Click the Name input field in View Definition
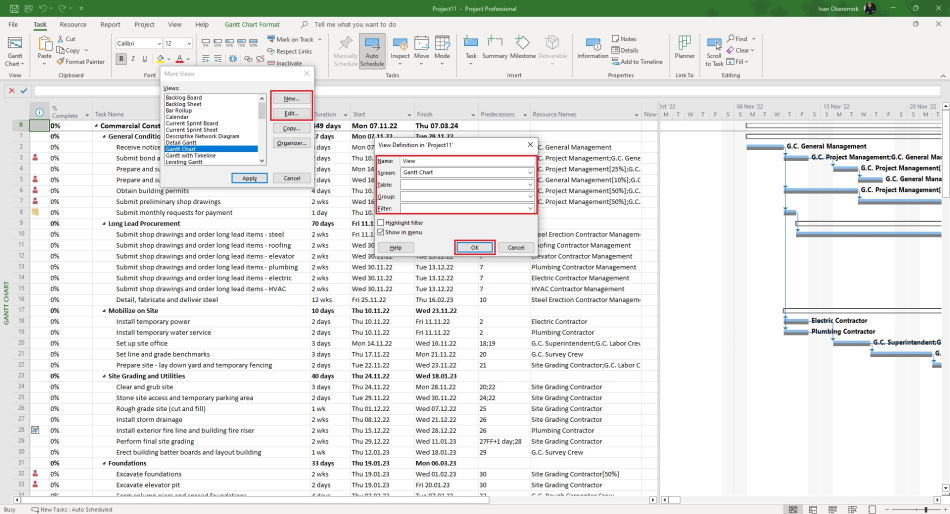This screenshot has width=950, height=514. [x=467, y=161]
